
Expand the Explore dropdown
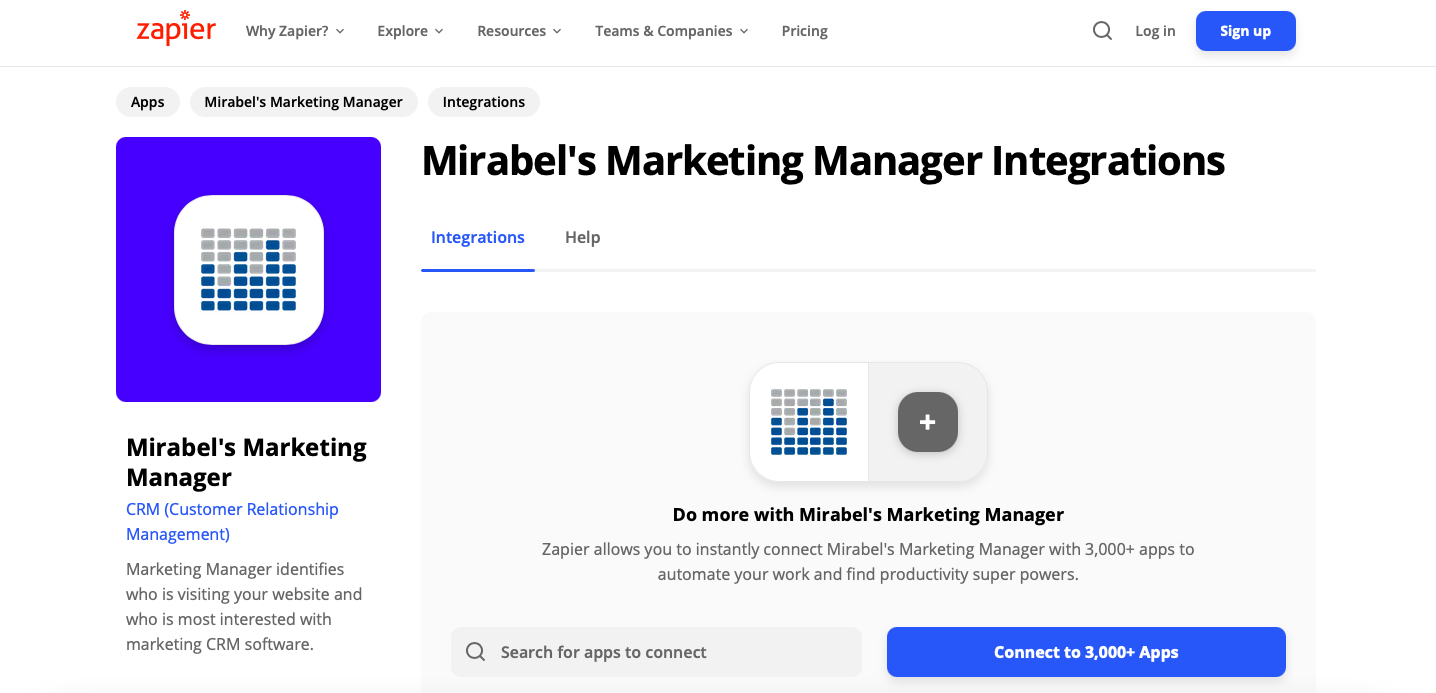pyautogui.click(x=410, y=31)
